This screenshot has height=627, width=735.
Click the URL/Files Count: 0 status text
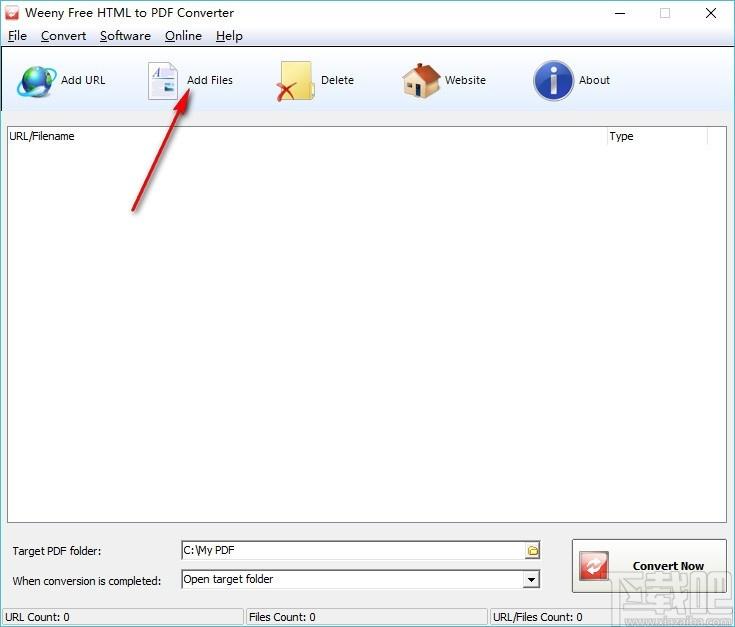[537, 617]
